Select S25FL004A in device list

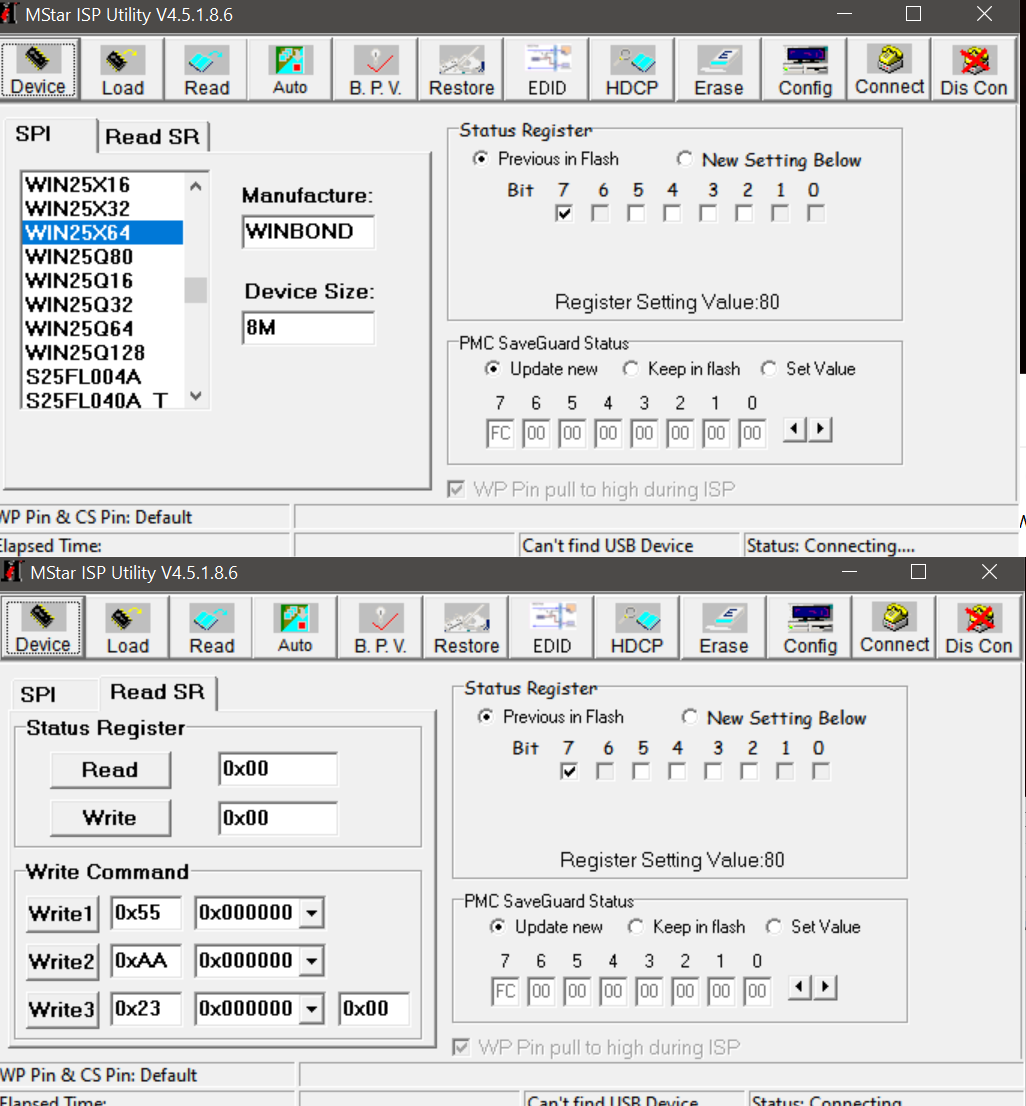pos(103,376)
